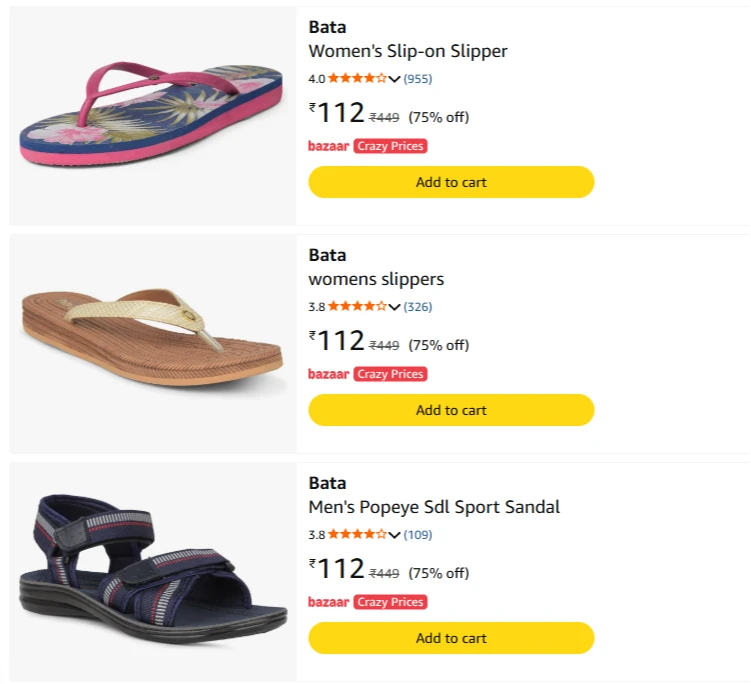This screenshot has height=684, width=751.
Task: Open the navy sport sandal image
Action: 152,571
